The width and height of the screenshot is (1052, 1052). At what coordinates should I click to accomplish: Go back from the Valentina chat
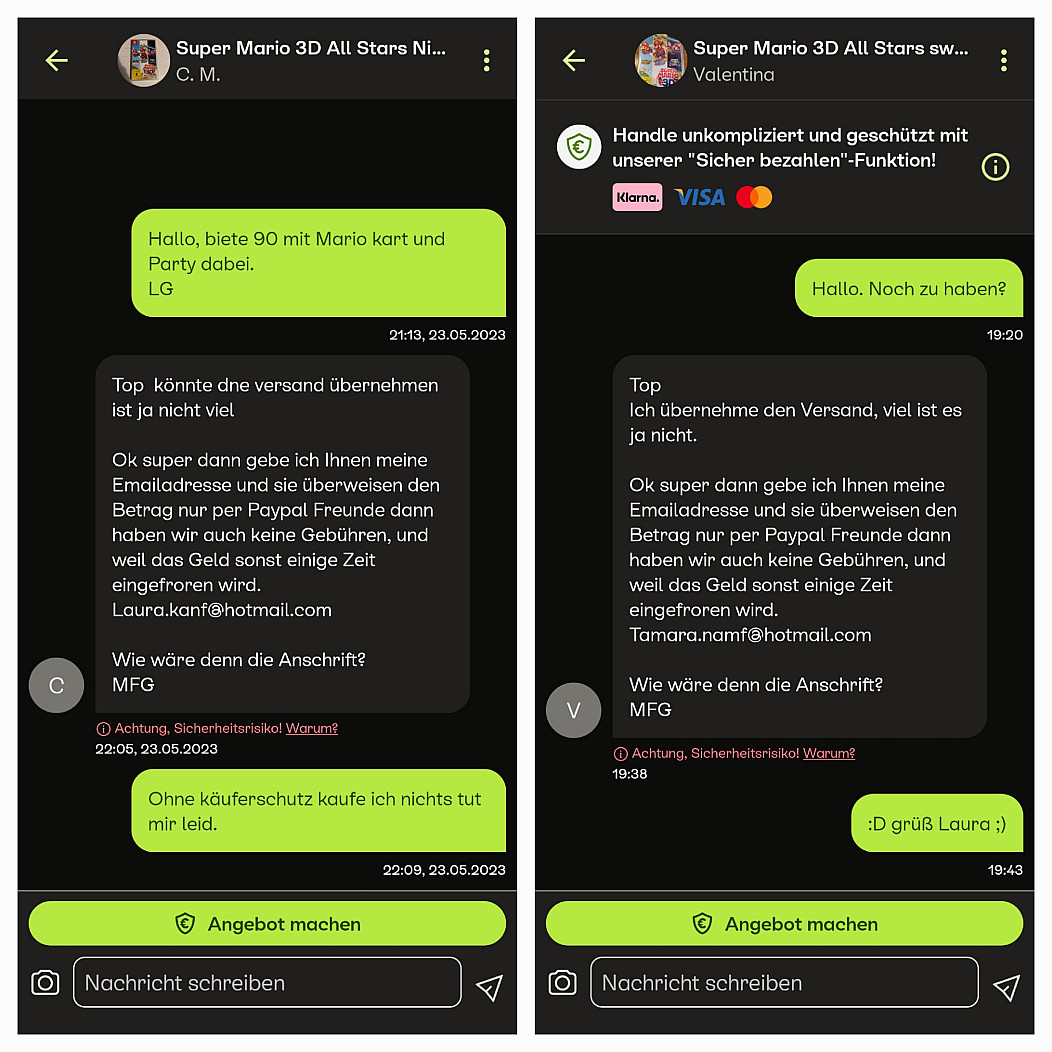point(574,60)
